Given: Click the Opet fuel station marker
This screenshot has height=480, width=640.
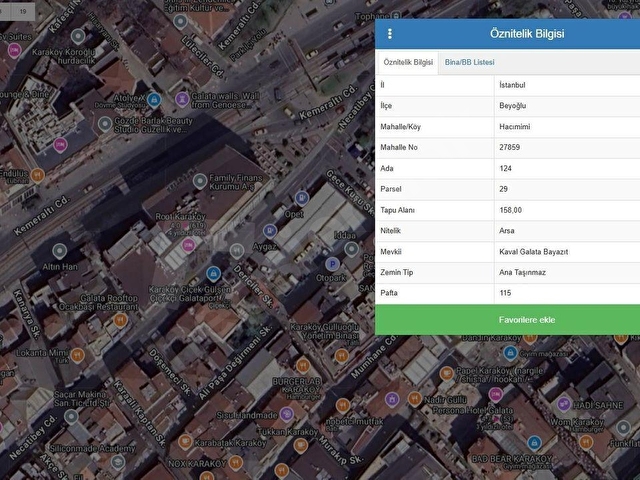Looking at the screenshot, I should tap(301, 198).
